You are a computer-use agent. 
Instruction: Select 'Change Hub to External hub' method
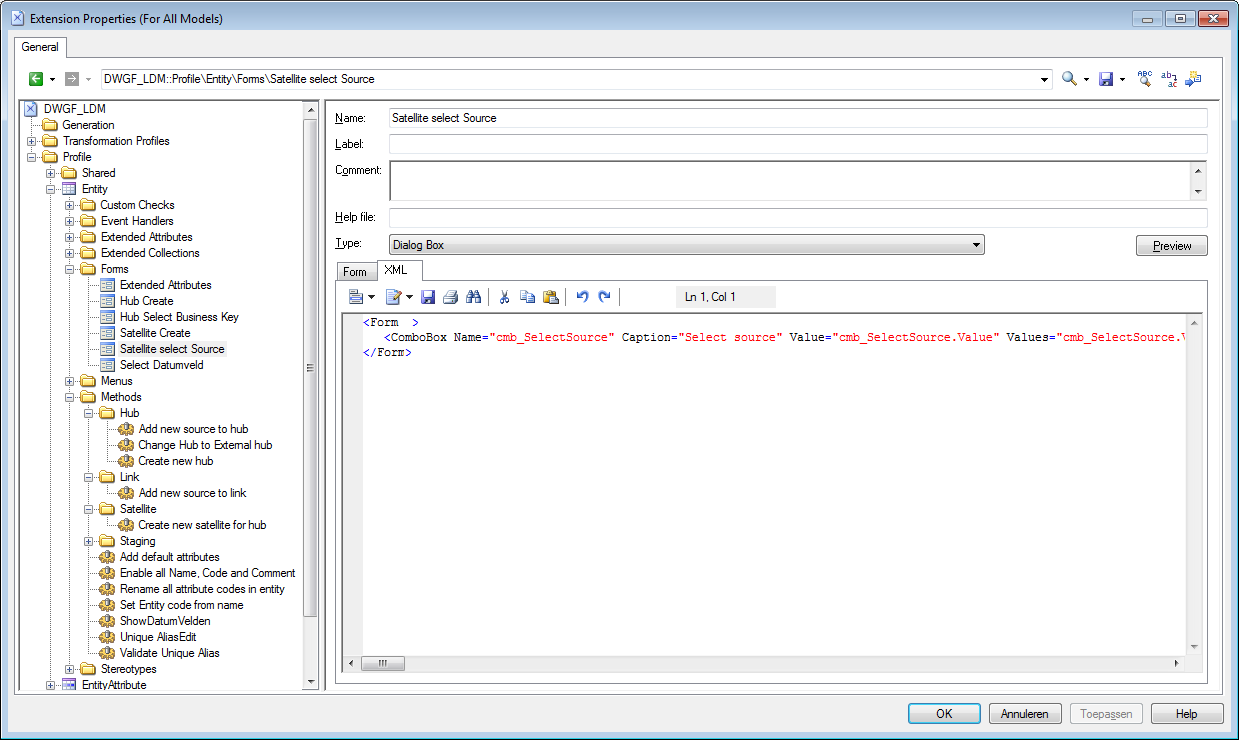click(x=205, y=445)
